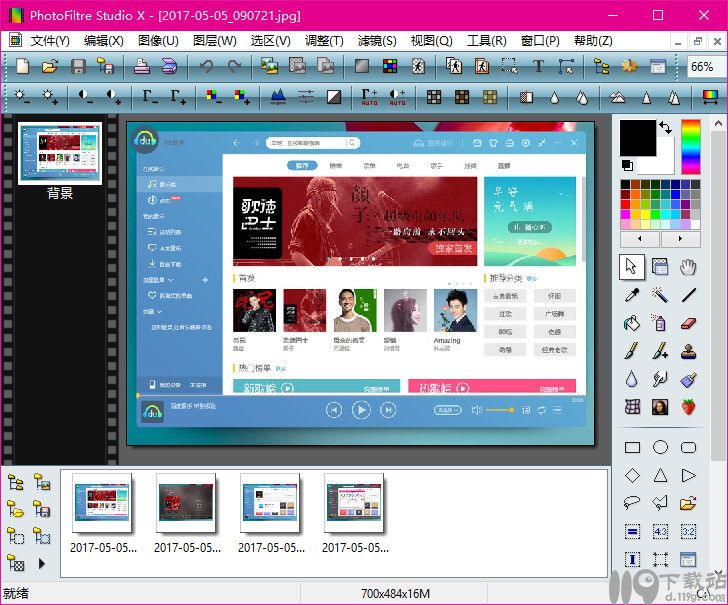Select the Blur water drop tool
Image resolution: width=728 pixels, height=605 pixels.
click(x=632, y=379)
